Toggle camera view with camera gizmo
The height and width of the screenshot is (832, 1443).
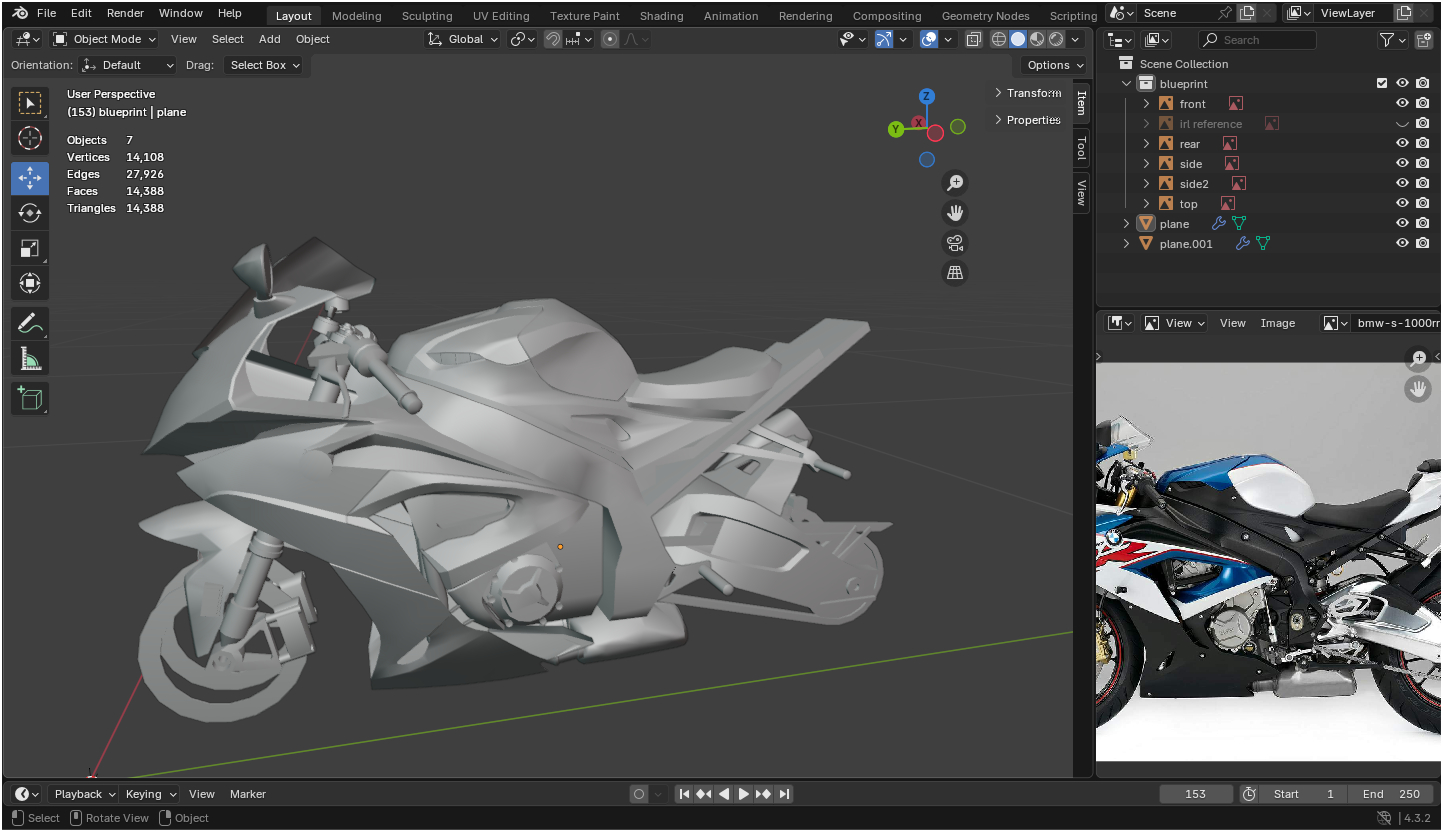pos(955,243)
